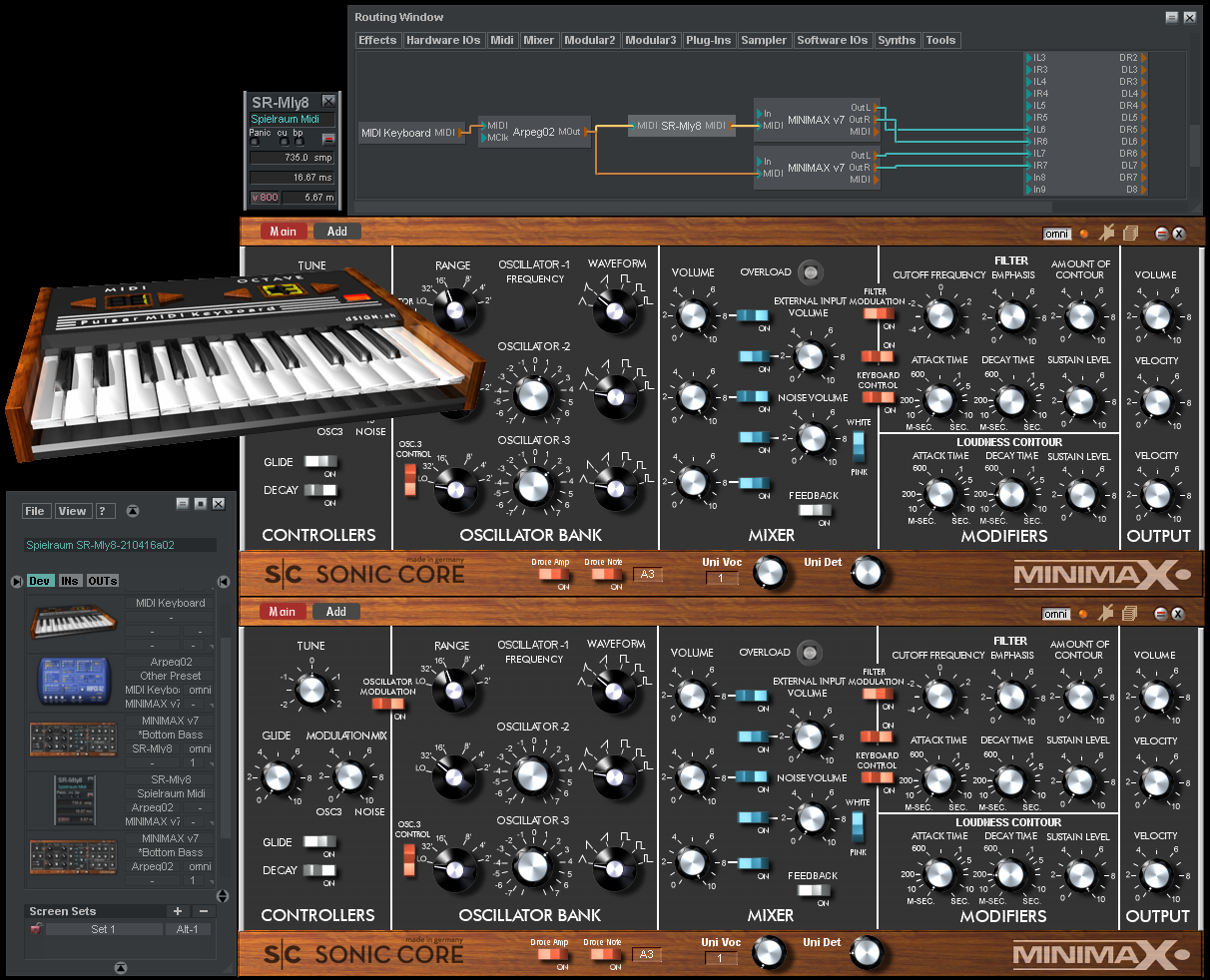Toggle the Feedback switch in upper Mixer
Screen dimensions: 1210x980
(x=814, y=511)
